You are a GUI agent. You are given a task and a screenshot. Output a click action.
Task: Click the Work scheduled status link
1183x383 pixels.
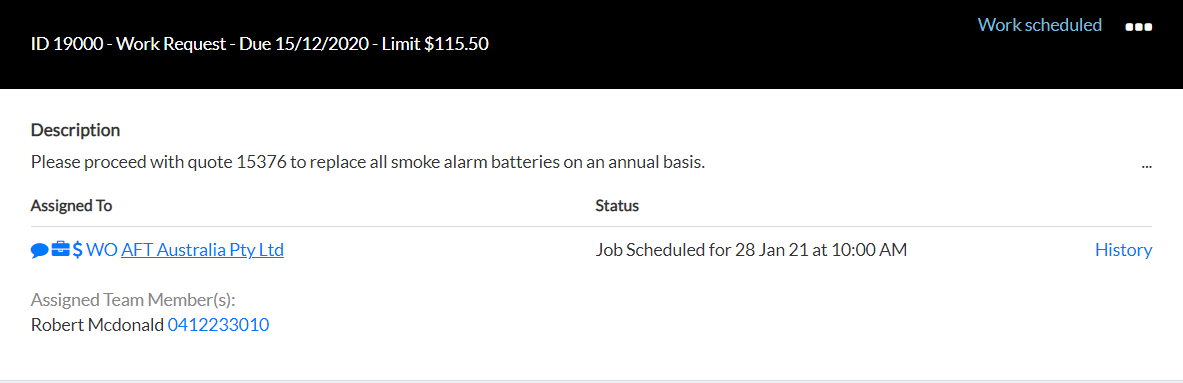click(1040, 24)
